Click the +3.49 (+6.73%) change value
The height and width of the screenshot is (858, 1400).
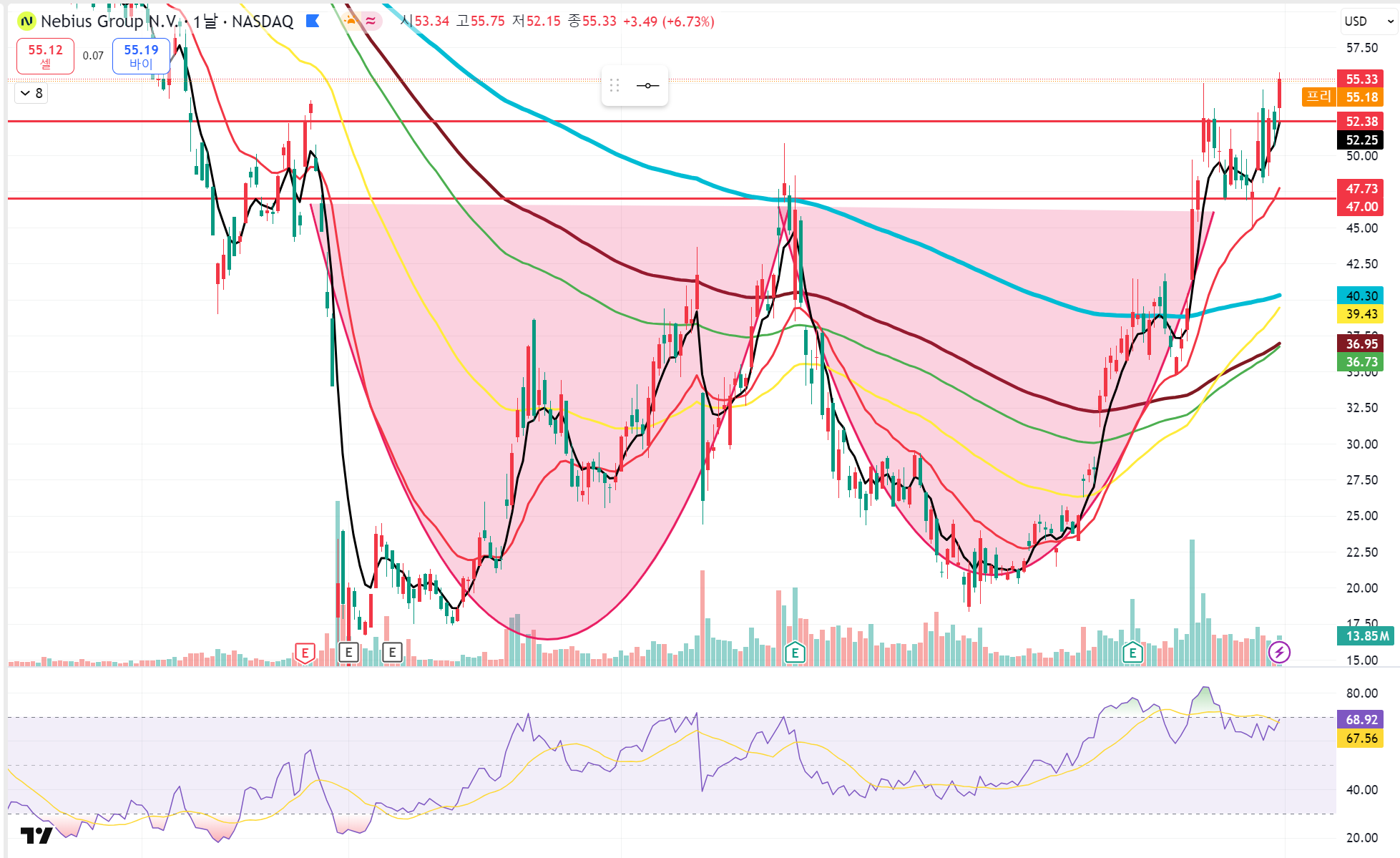[x=668, y=21]
